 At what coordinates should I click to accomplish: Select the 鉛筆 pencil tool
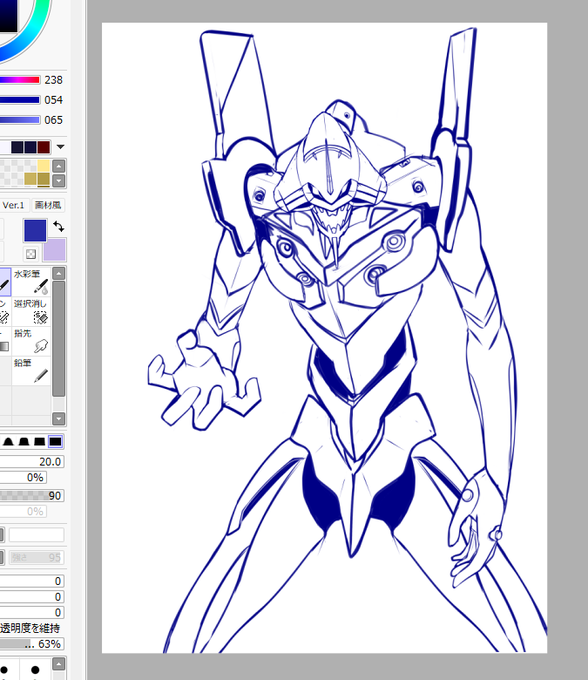[31, 370]
